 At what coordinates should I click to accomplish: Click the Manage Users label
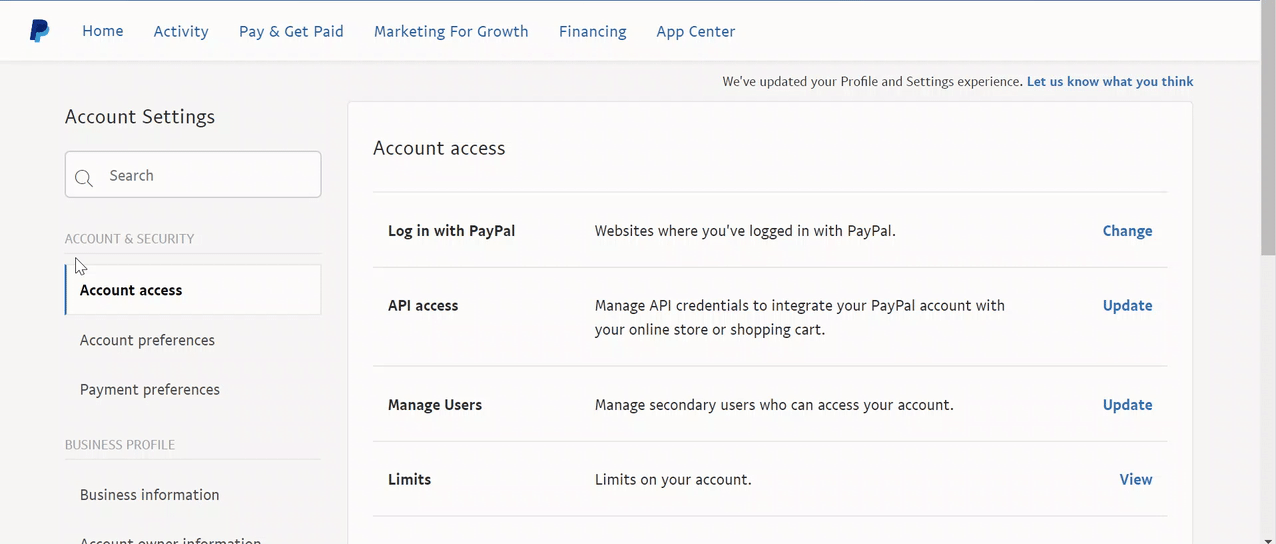point(435,405)
